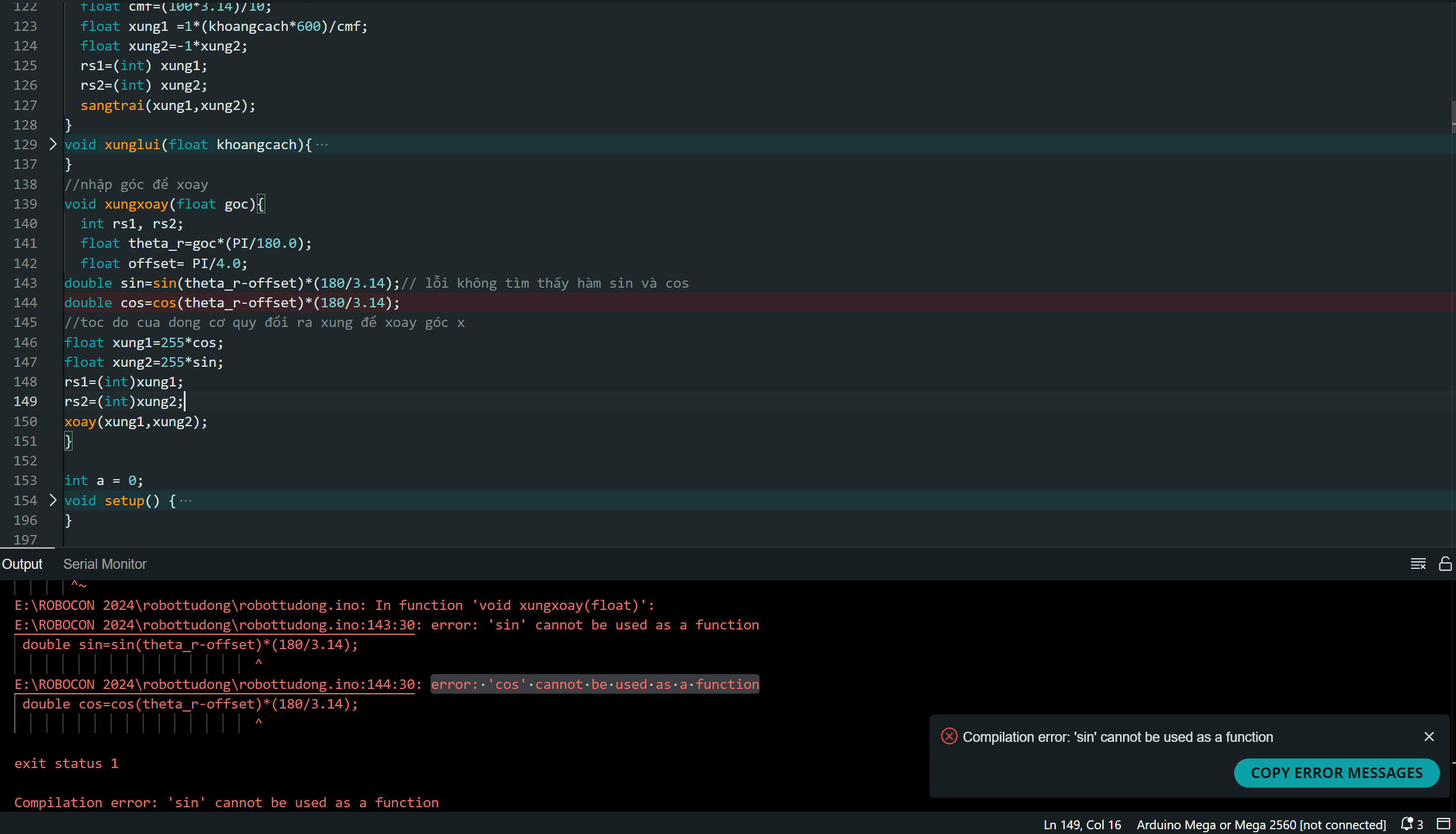Expand the folded xunglui function

[x=52, y=144]
